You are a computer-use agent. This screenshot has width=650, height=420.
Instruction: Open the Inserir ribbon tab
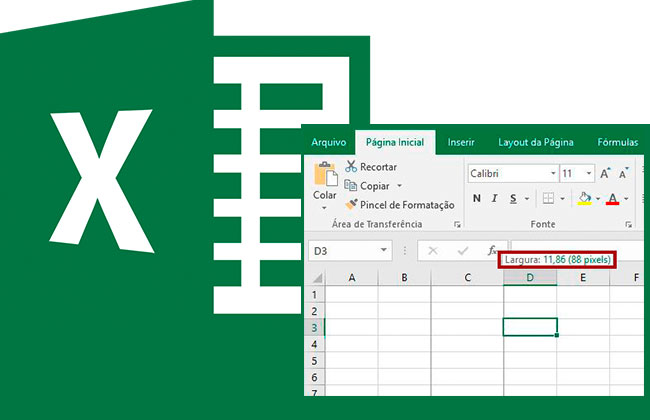pyautogui.click(x=461, y=142)
